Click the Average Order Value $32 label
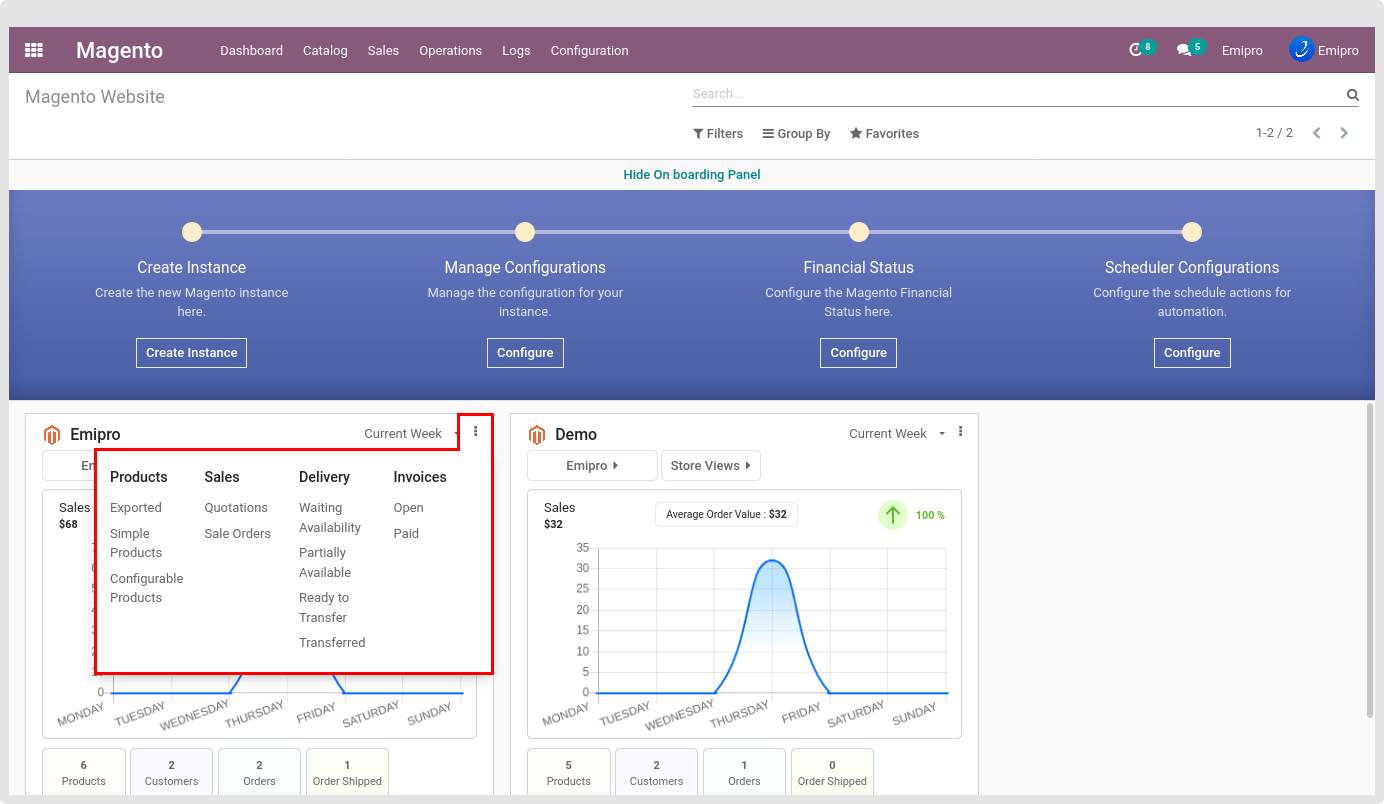 726,515
